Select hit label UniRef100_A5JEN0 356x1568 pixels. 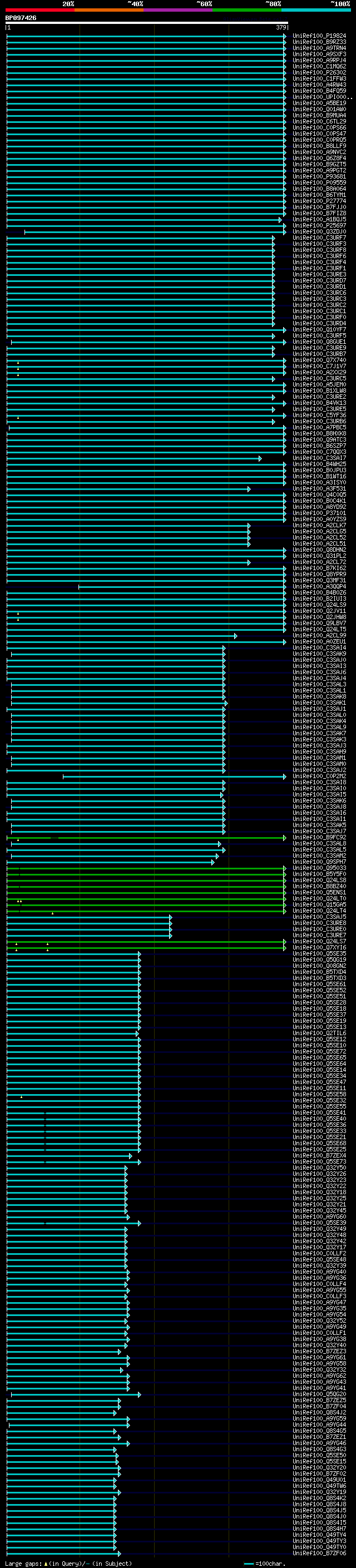319,384
